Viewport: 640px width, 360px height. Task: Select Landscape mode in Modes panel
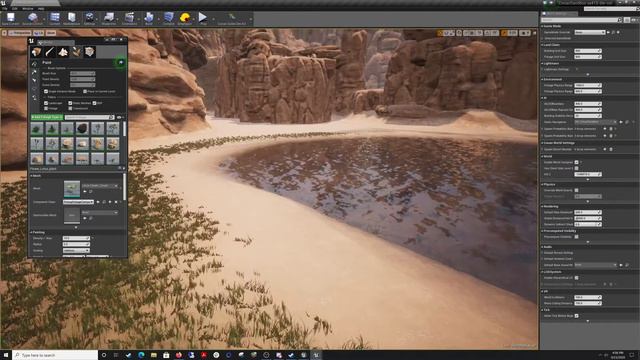coord(63,51)
